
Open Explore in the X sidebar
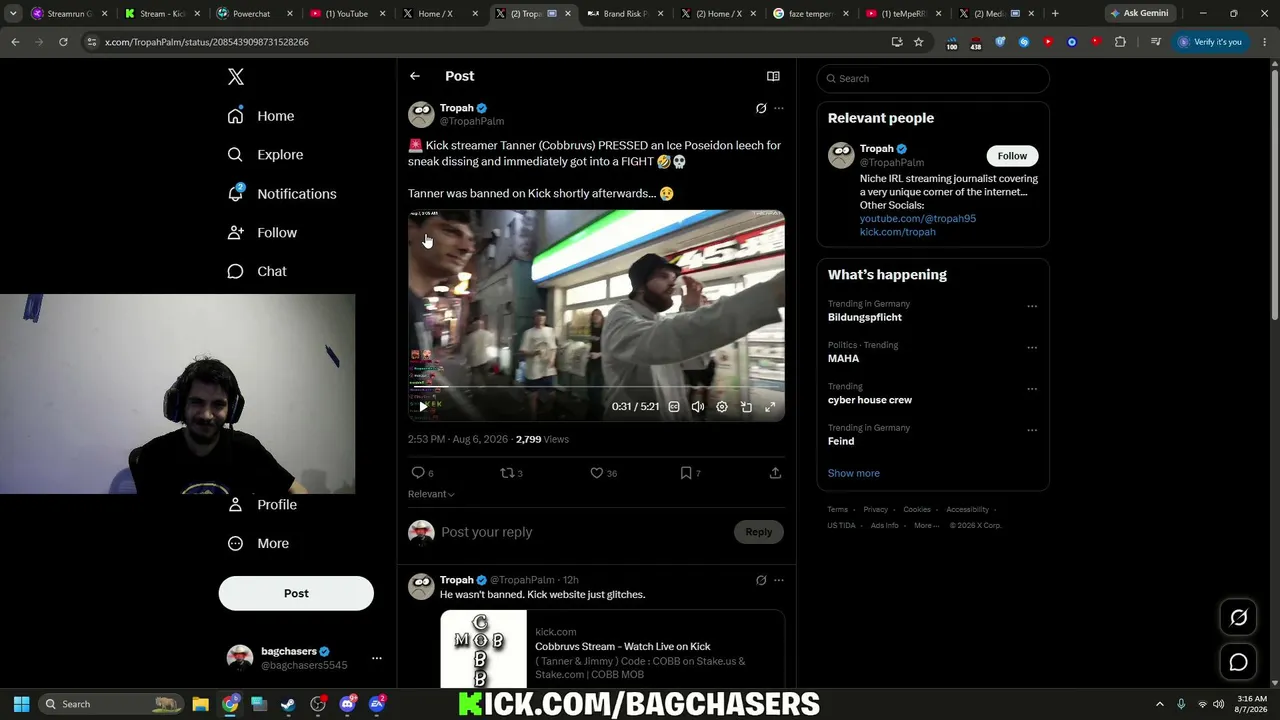tap(265, 155)
